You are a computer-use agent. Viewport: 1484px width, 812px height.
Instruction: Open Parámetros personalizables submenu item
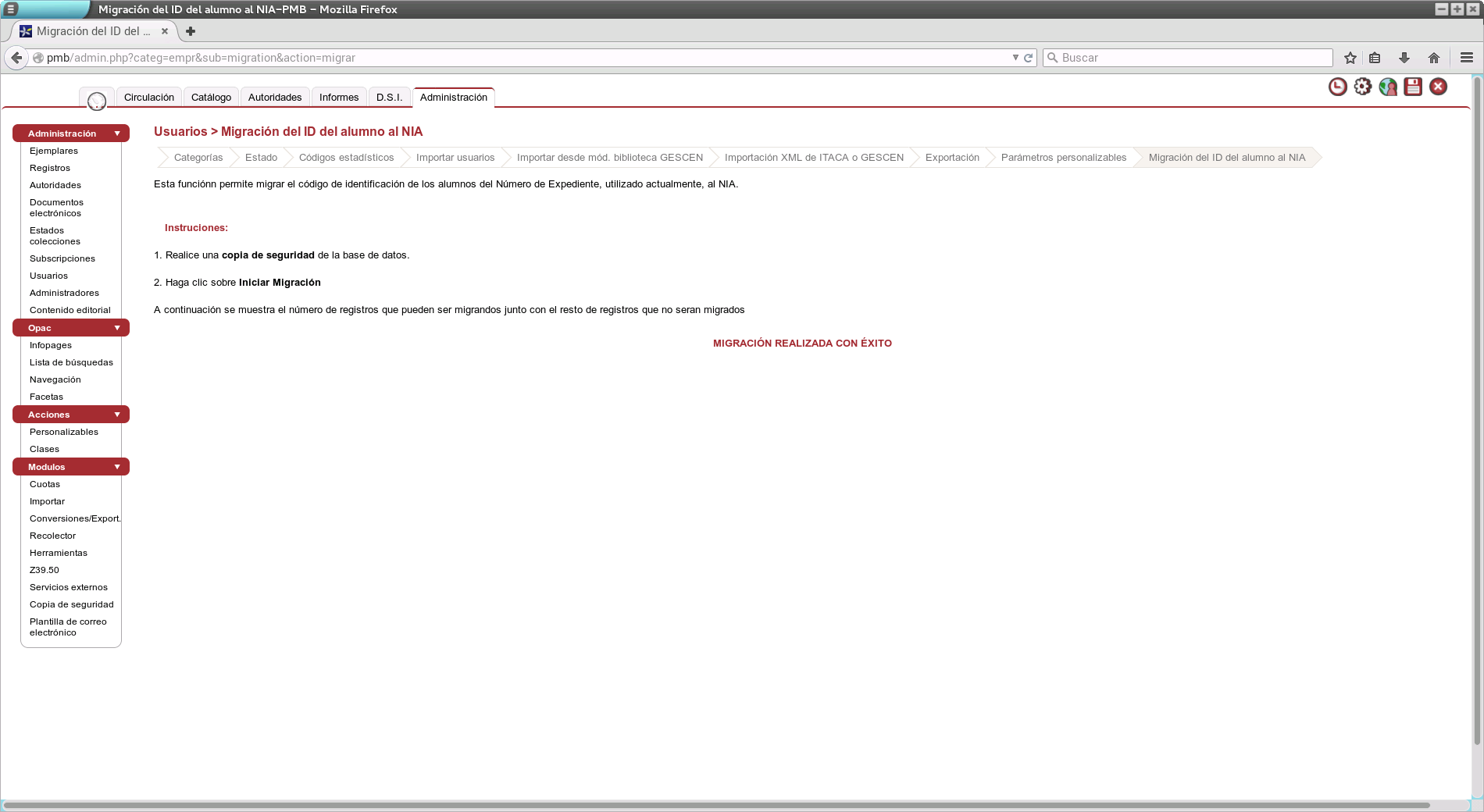point(1063,158)
